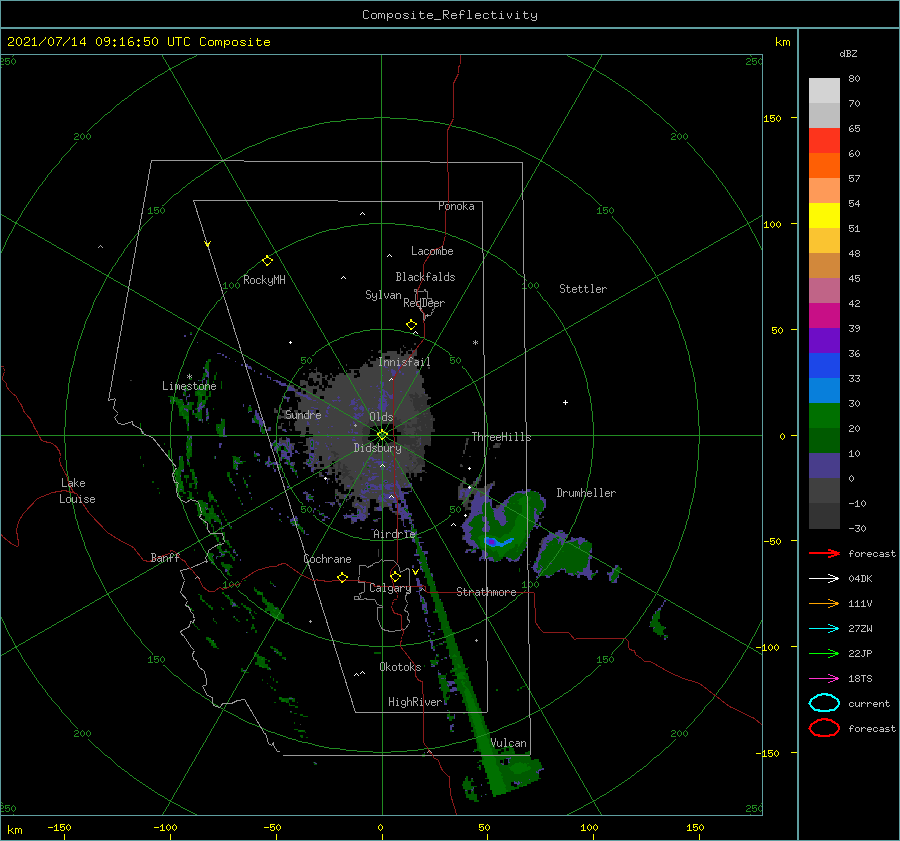Click the radar site diamond at map center

point(382,435)
